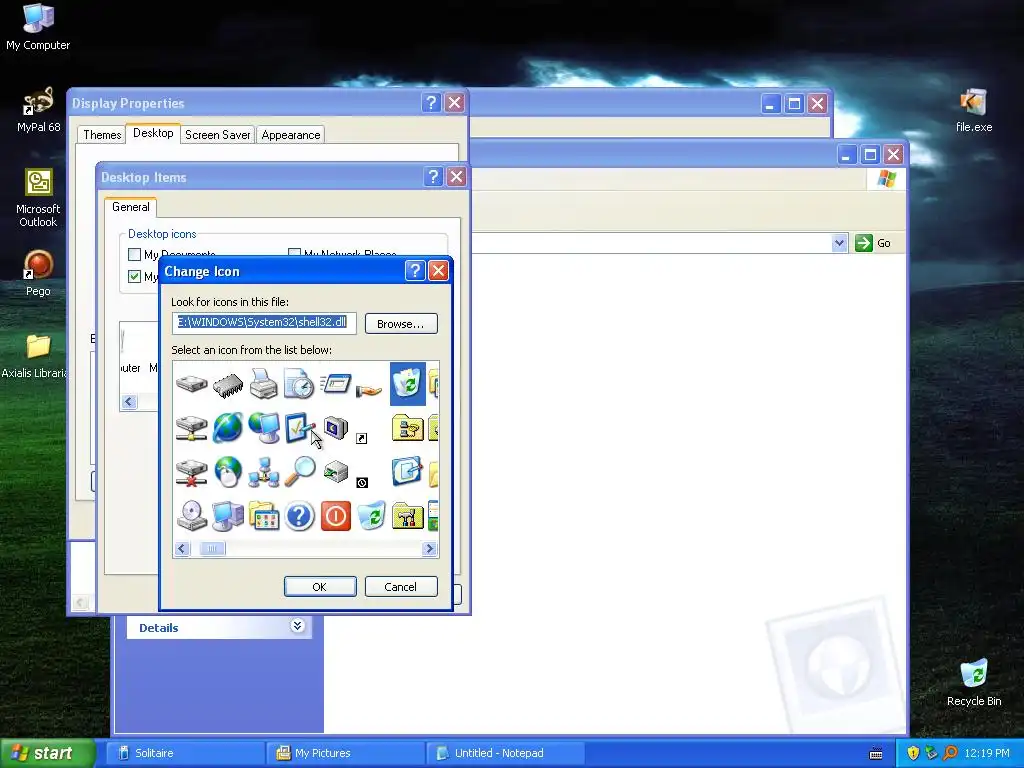Image resolution: width=1024 pixels, height=768 pixels.
Task: Click the Change Icon help question button
Action: click(415, 270)
